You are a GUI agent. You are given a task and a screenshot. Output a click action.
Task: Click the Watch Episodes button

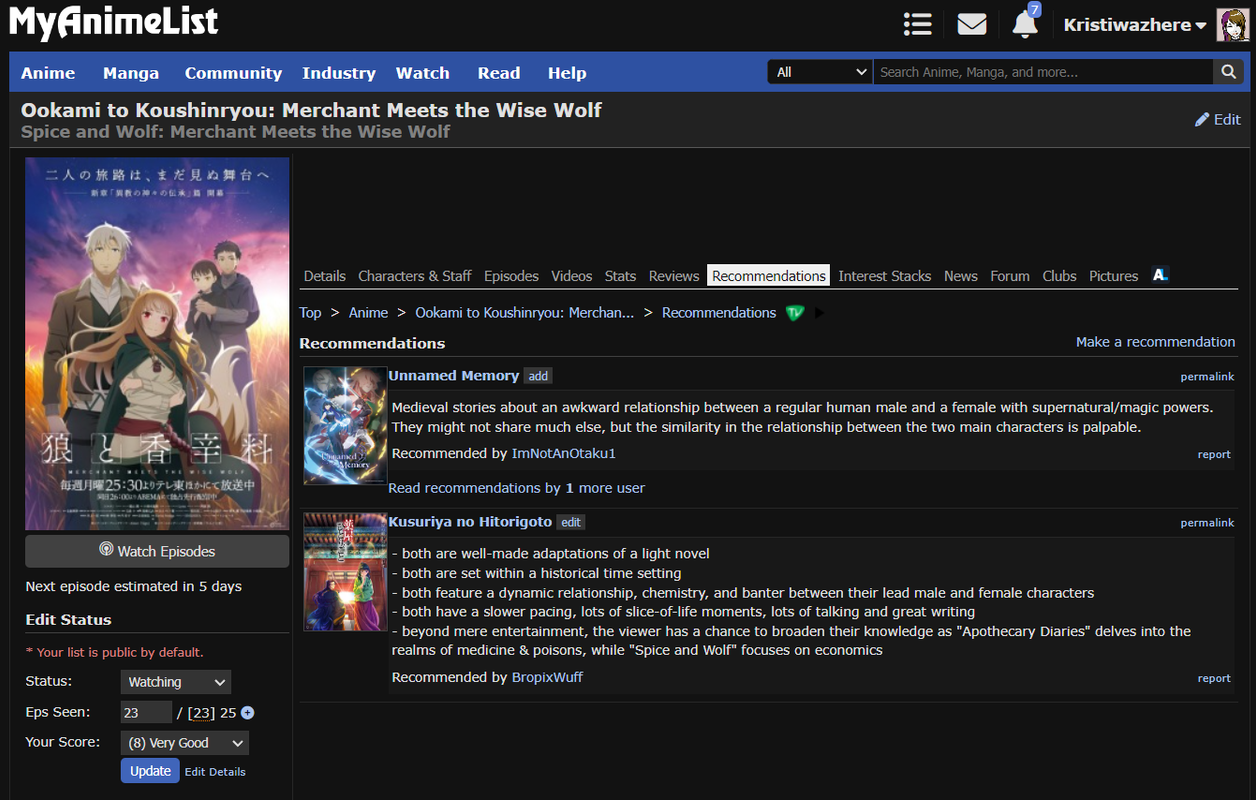pyautogui.click(x=157, y=551)
